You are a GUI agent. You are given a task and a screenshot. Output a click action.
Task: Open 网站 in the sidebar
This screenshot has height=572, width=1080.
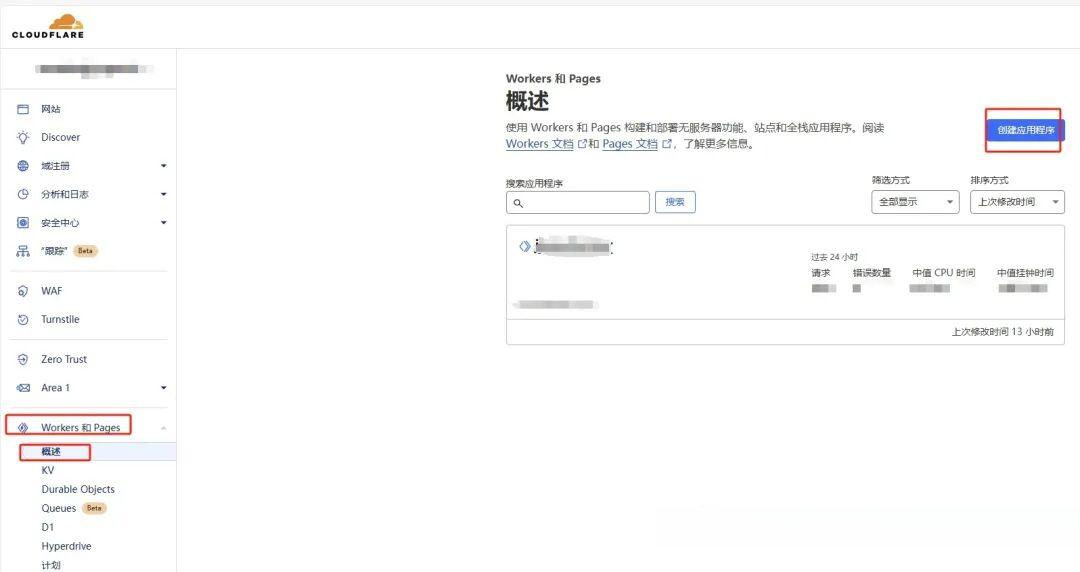click(x=50, y=109)
